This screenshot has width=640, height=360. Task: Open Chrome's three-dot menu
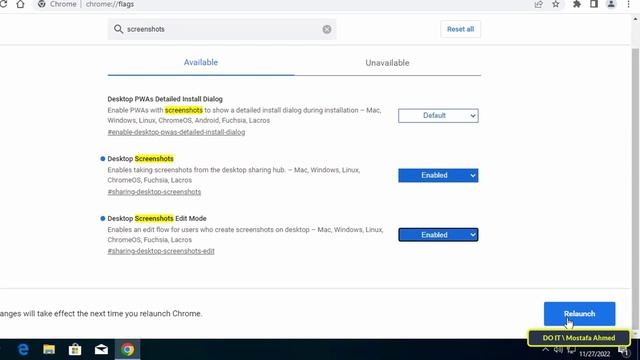[628, 4]
